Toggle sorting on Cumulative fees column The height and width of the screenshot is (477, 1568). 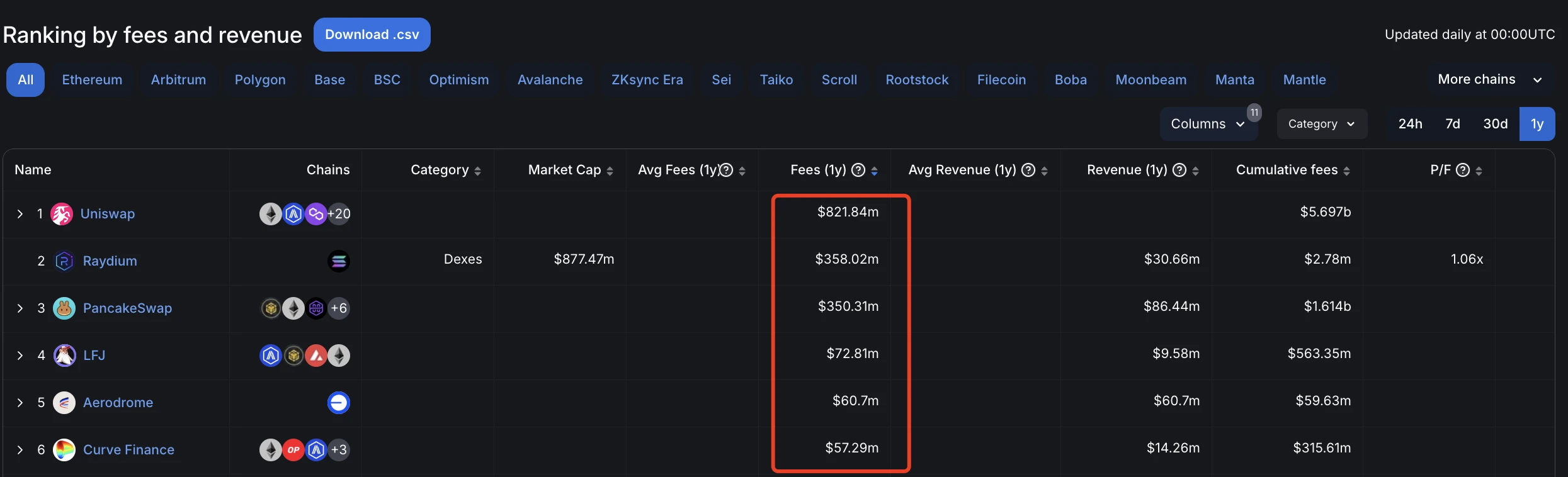pos(1346,171)
